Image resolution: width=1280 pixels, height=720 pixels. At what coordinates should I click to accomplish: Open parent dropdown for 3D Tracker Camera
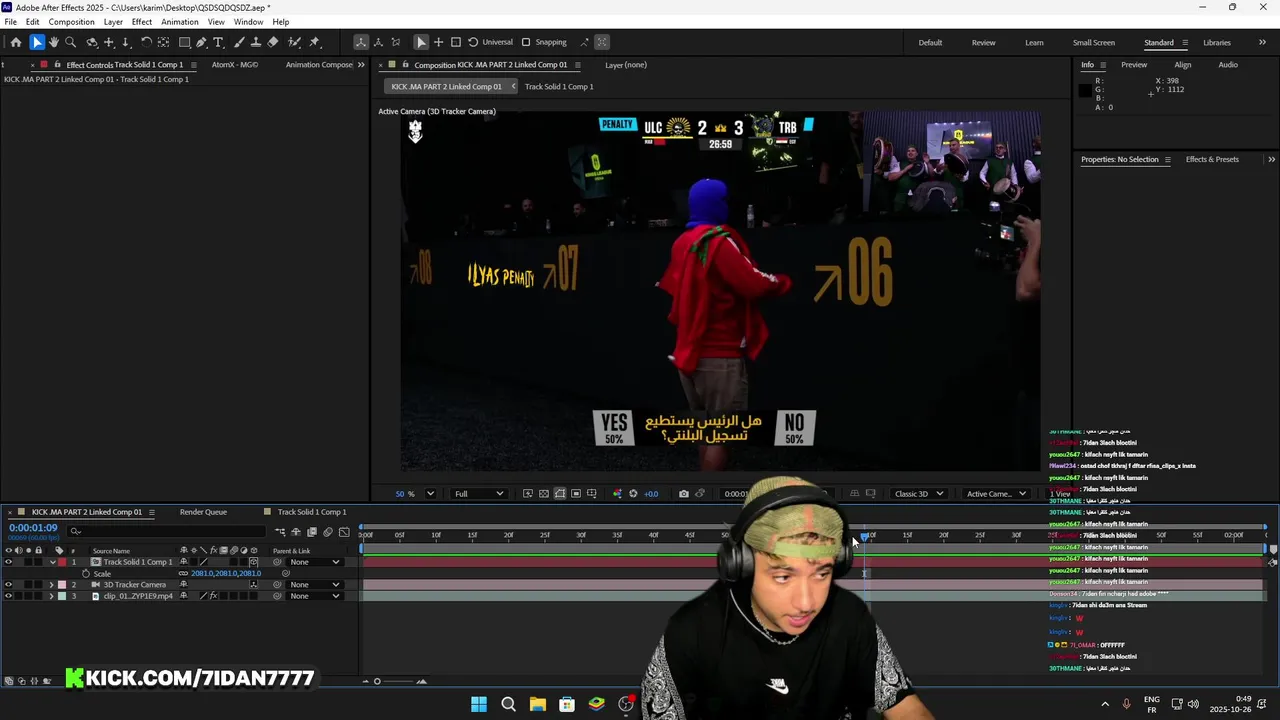[x=314, y=585]
